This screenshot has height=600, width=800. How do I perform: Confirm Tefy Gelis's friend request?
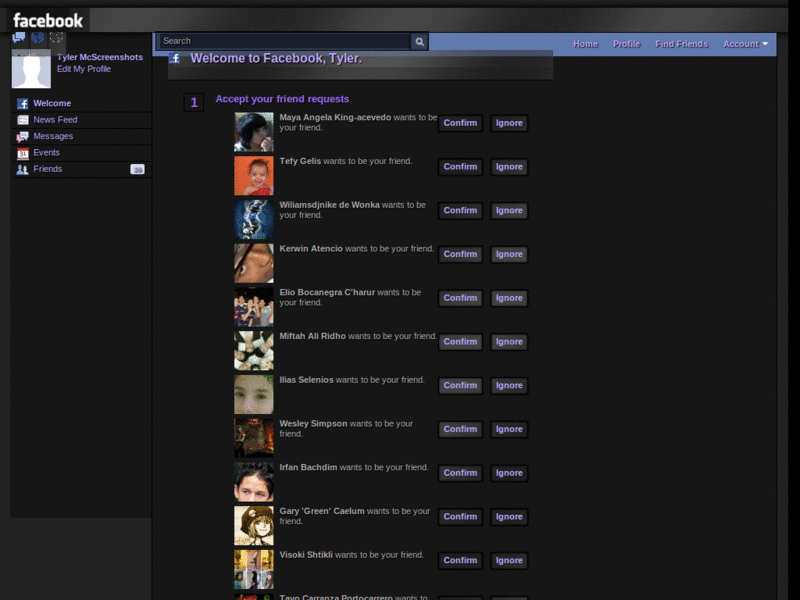pyautogui.click(x=460, y=167)
